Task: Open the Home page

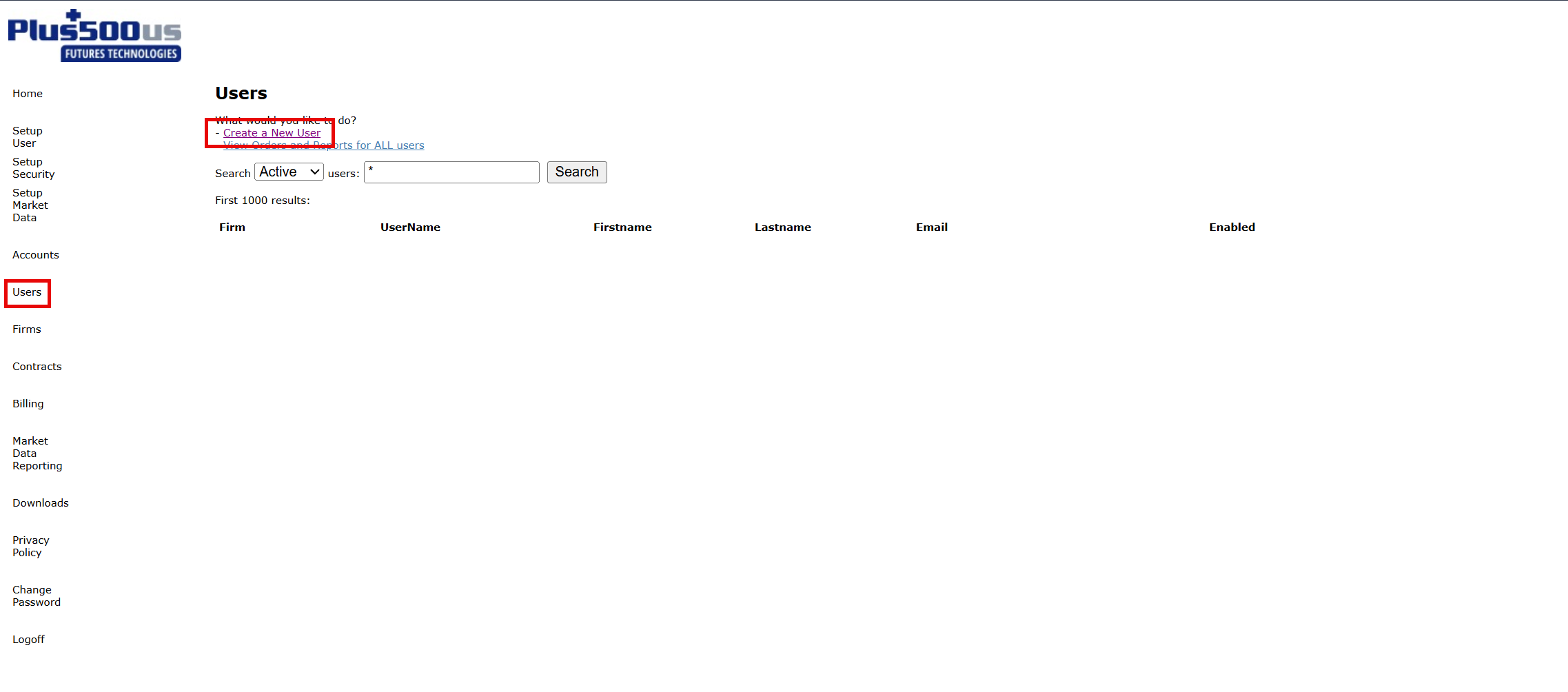Action: (x=28, y=94)
